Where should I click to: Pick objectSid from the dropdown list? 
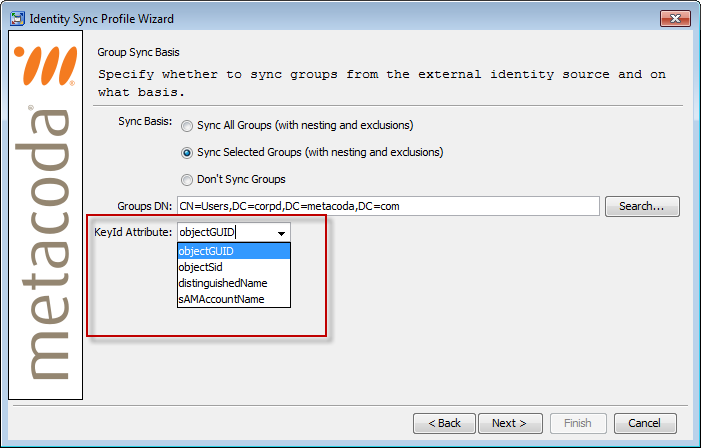[234, 267]
